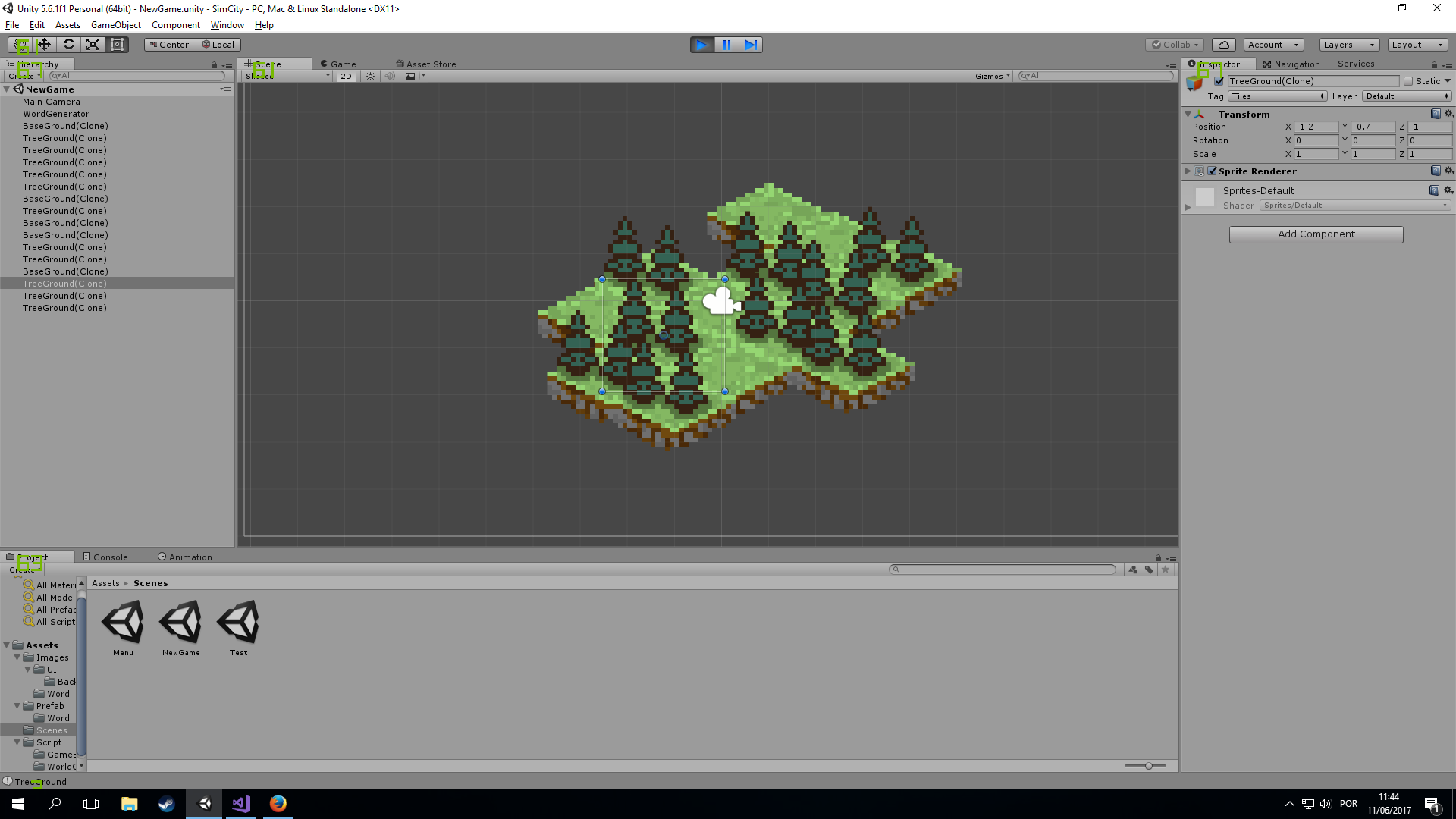This screenshot has height=819, width=1456.
Task: Open the GameObject menu
Action: (x=116, y=24)
